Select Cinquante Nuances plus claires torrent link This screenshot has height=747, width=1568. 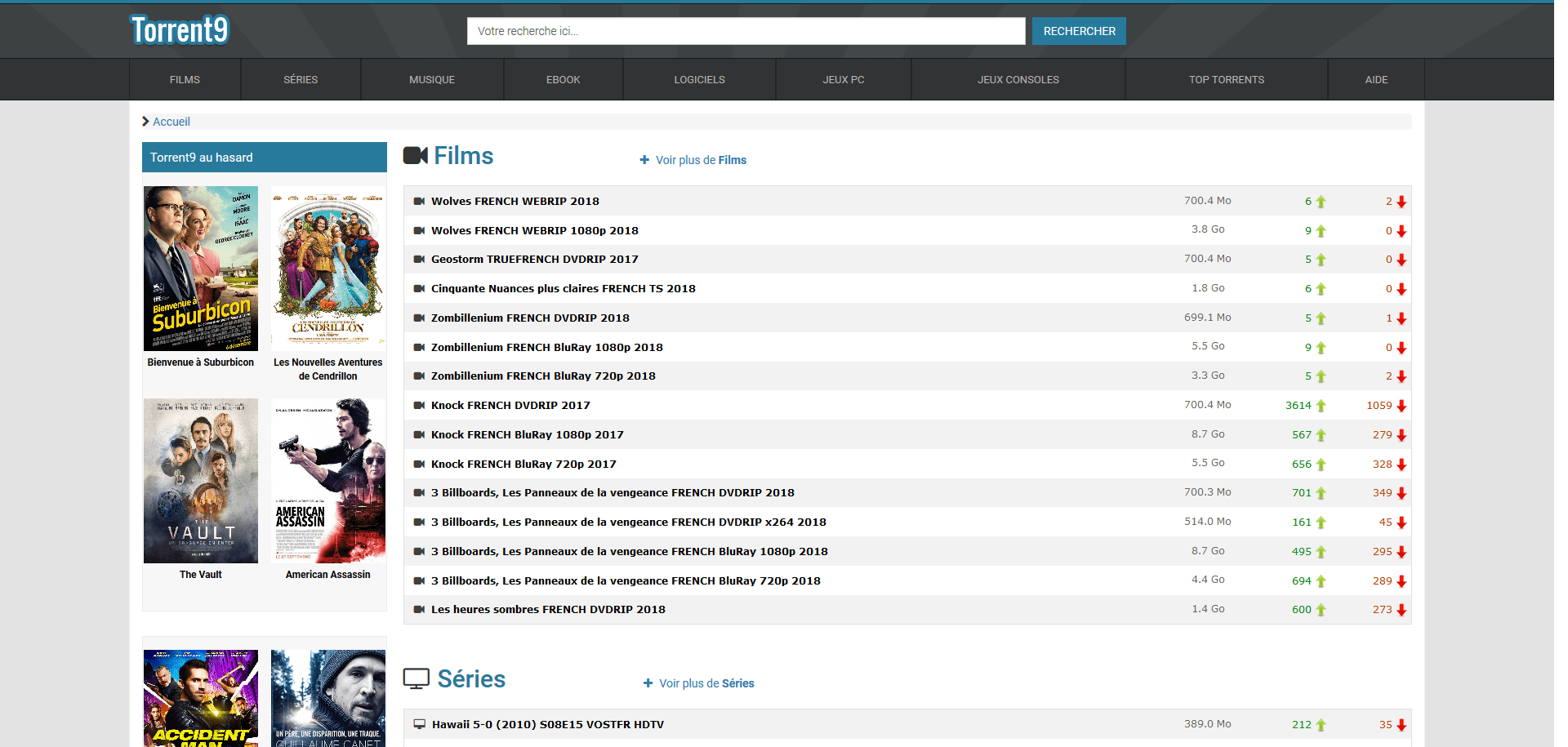click(563, 288)
